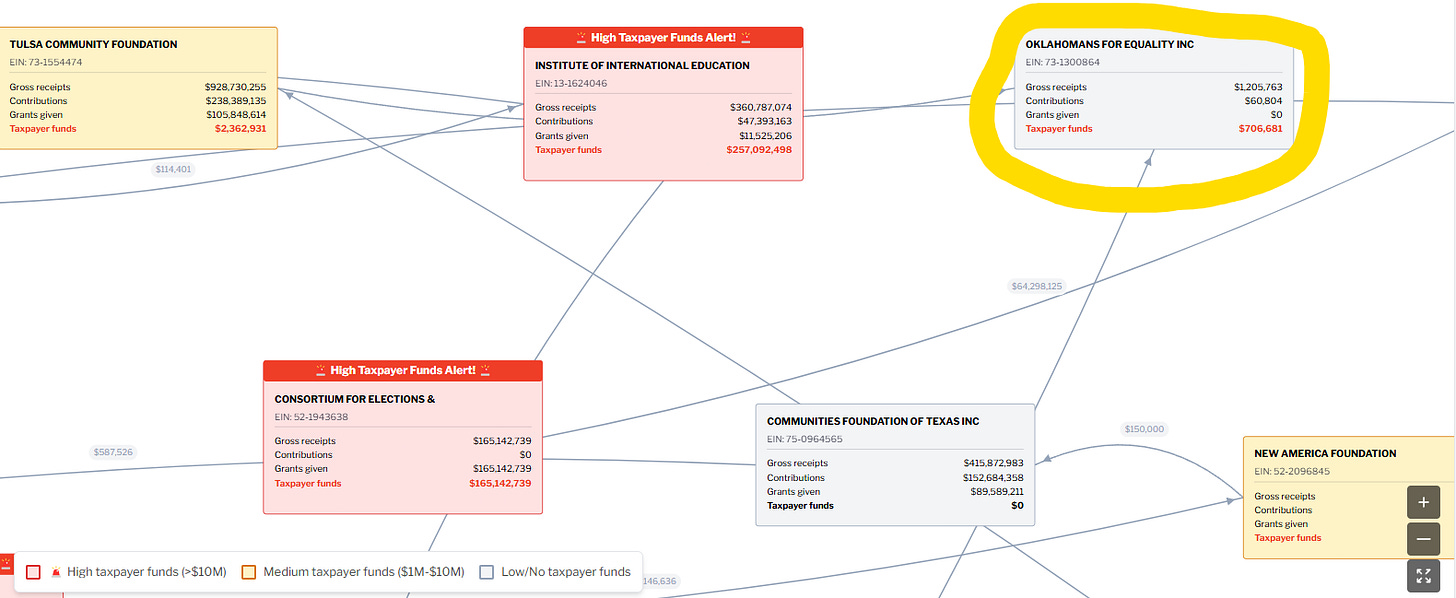The width and height of the screenshot is (1456, 598).
Task: Click red High taxpayer funds legend swatch
Action: pos(33,572)
